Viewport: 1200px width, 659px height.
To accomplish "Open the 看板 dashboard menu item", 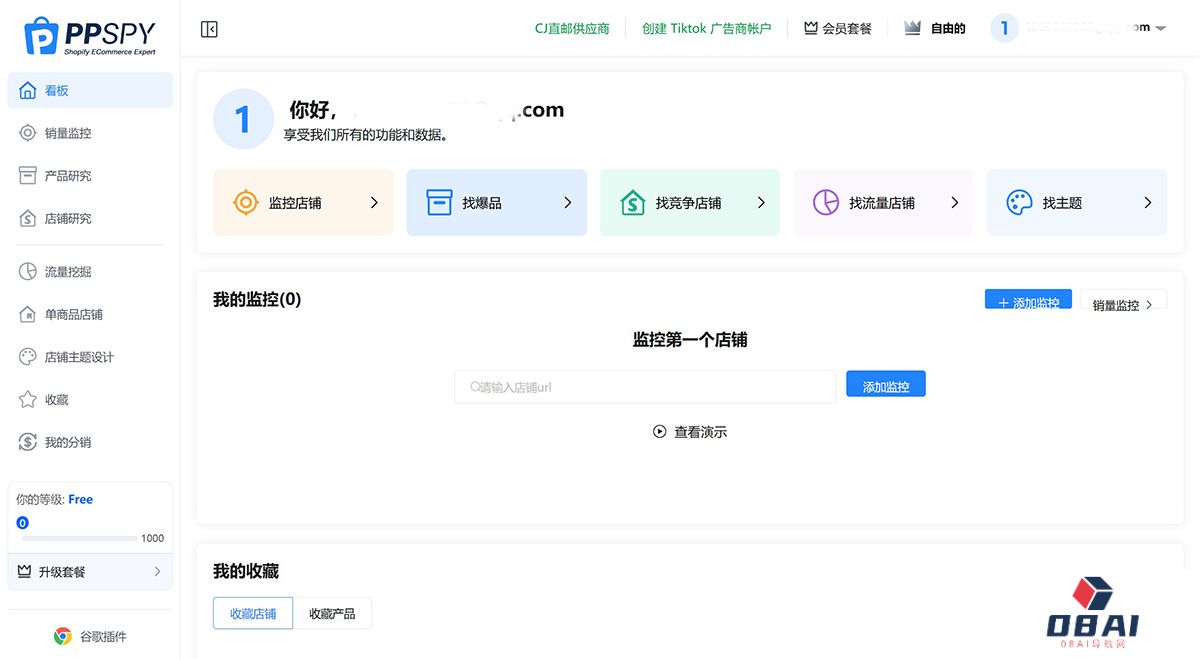I will point(90,90).
